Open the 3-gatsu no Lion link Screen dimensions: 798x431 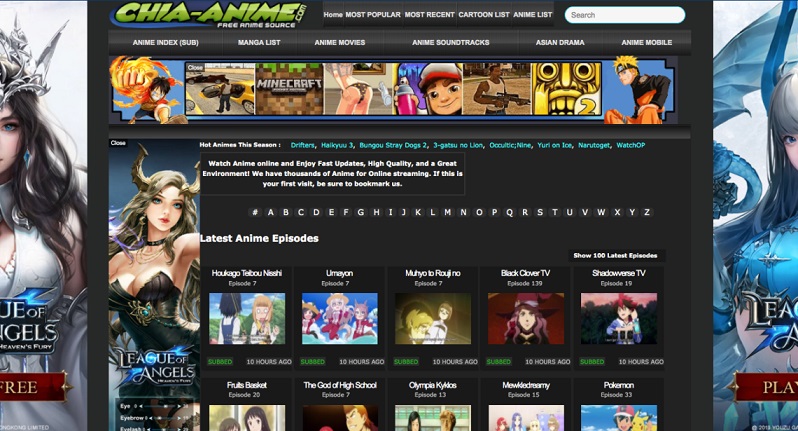point(458,145)
